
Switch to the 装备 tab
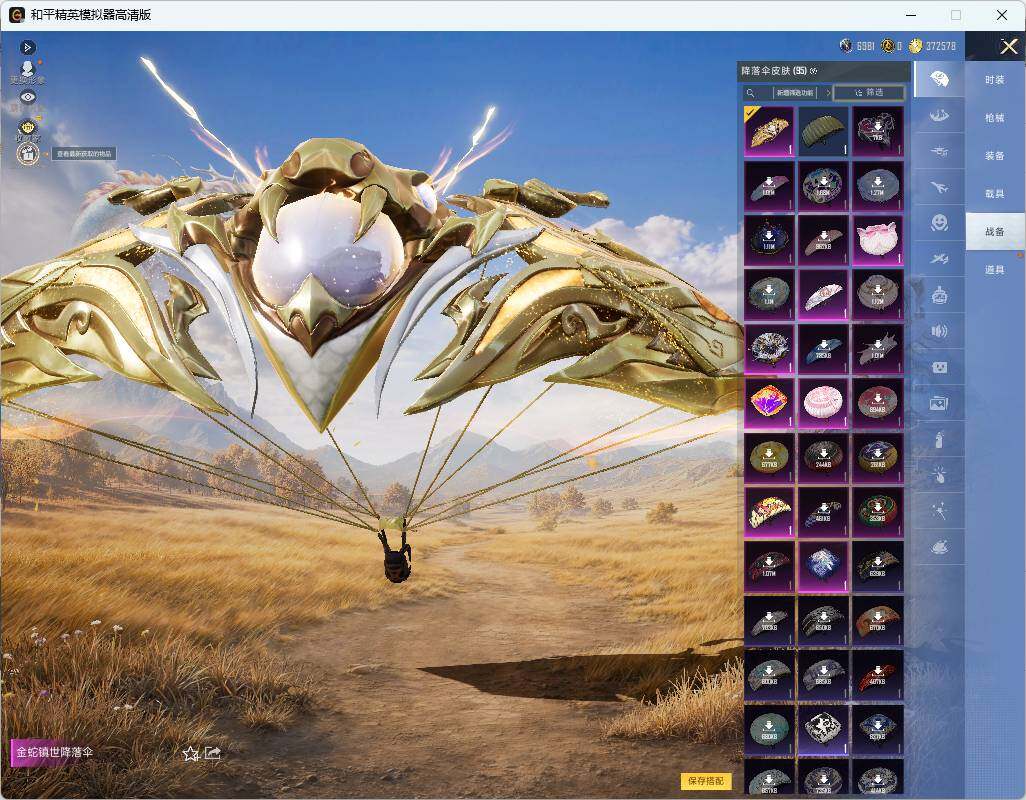click(995, 156)
